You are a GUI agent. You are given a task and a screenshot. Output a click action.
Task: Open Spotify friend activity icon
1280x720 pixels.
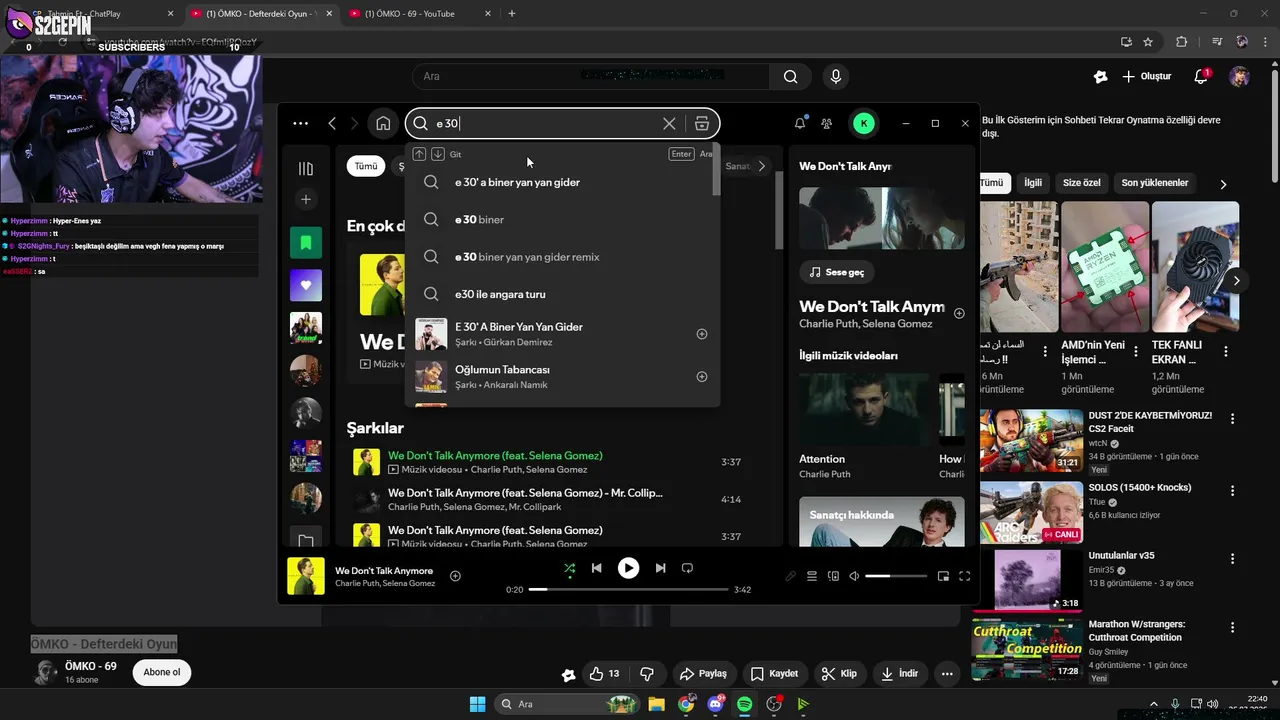click(x=826, y=124)
